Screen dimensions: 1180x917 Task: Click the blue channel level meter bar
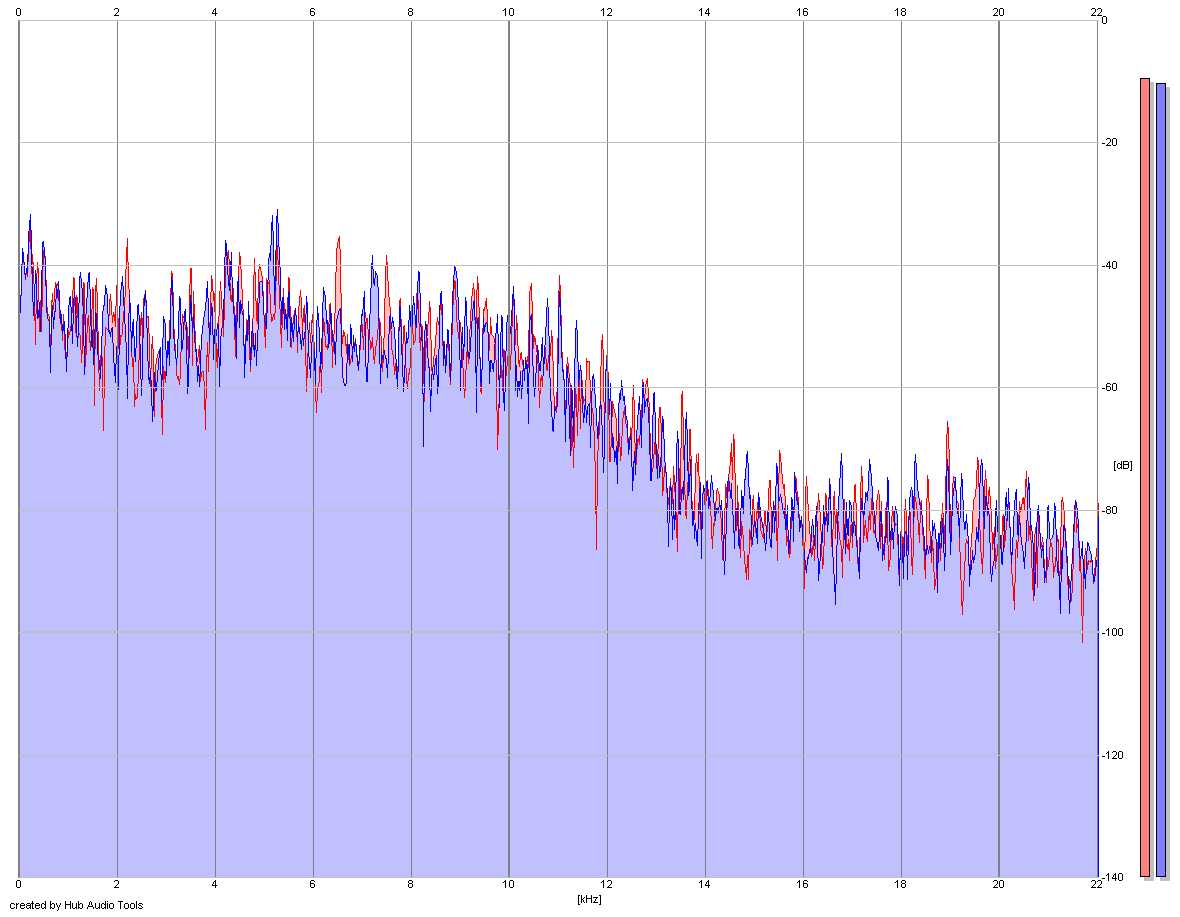tap(1160, 480)
